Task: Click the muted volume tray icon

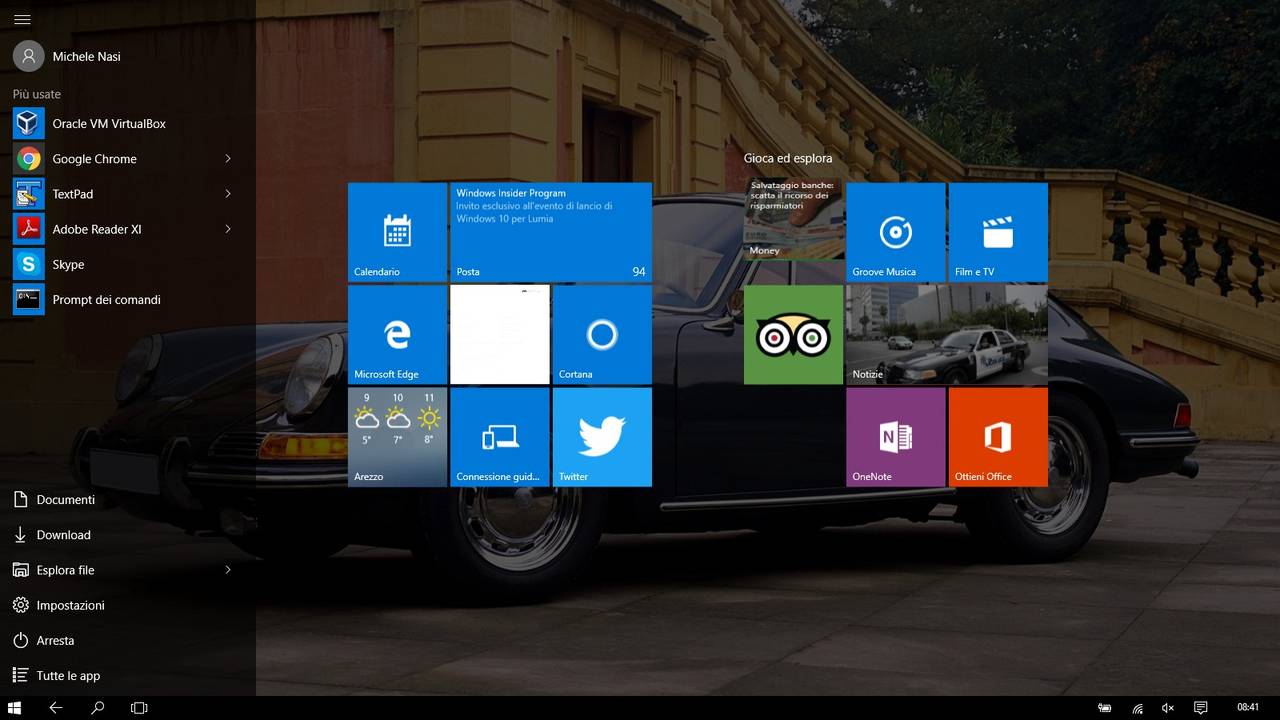Action: tap(1168, 708)
